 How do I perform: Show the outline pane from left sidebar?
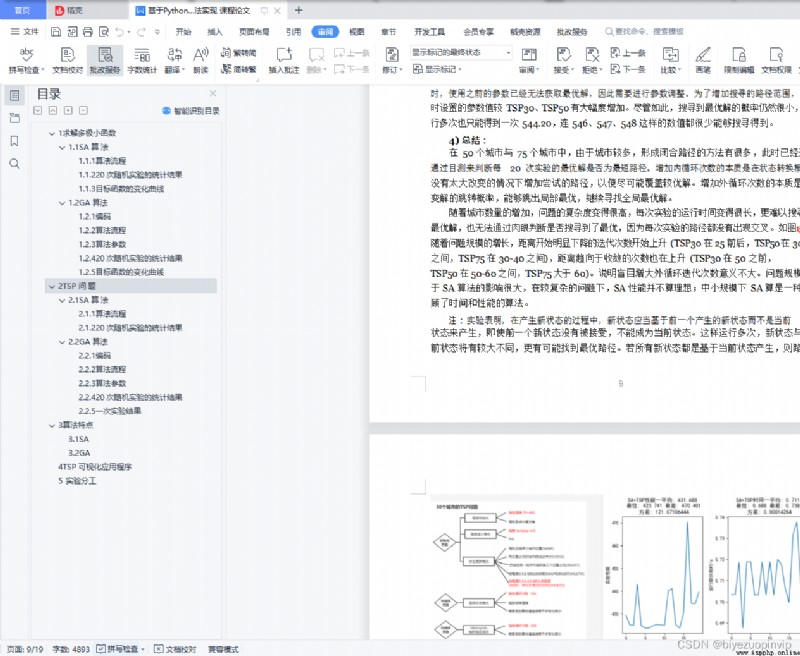[14, 95]
